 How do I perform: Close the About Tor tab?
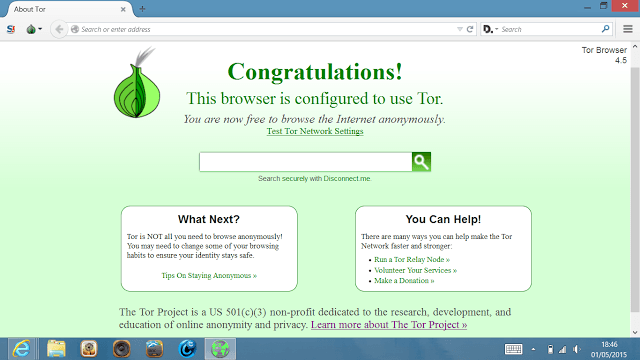(123, 9)
